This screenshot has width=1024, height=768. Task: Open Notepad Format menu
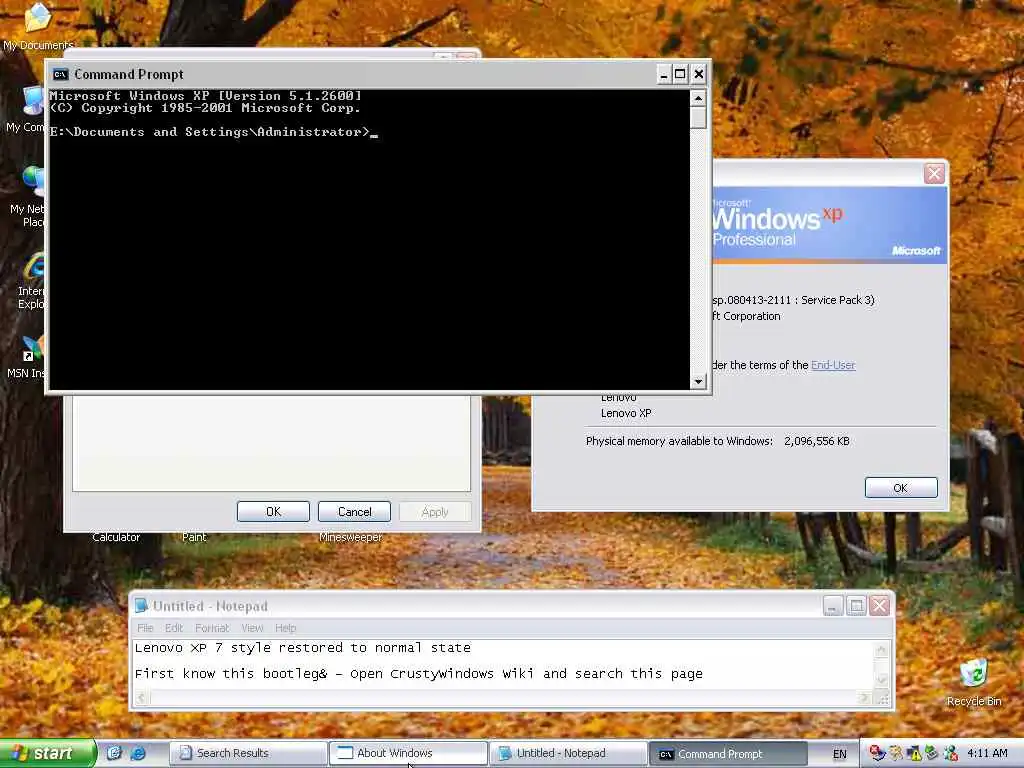click(x=212, y=628)
